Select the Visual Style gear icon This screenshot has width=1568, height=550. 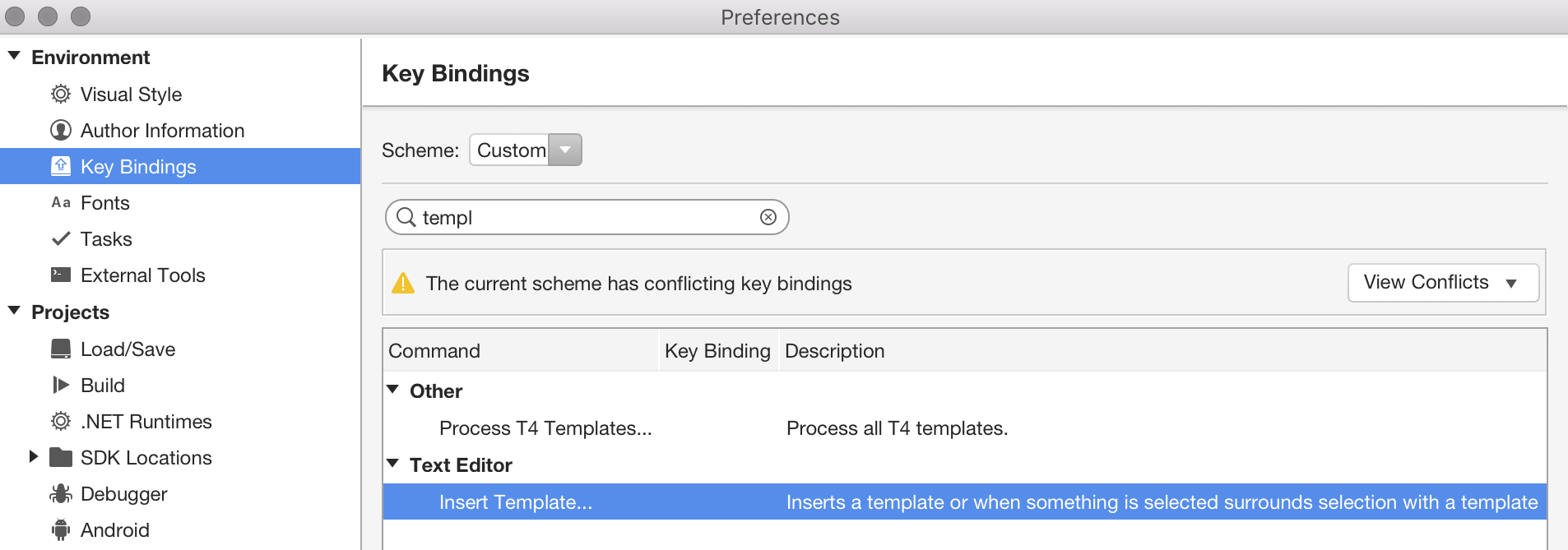[x=60, y=94]
